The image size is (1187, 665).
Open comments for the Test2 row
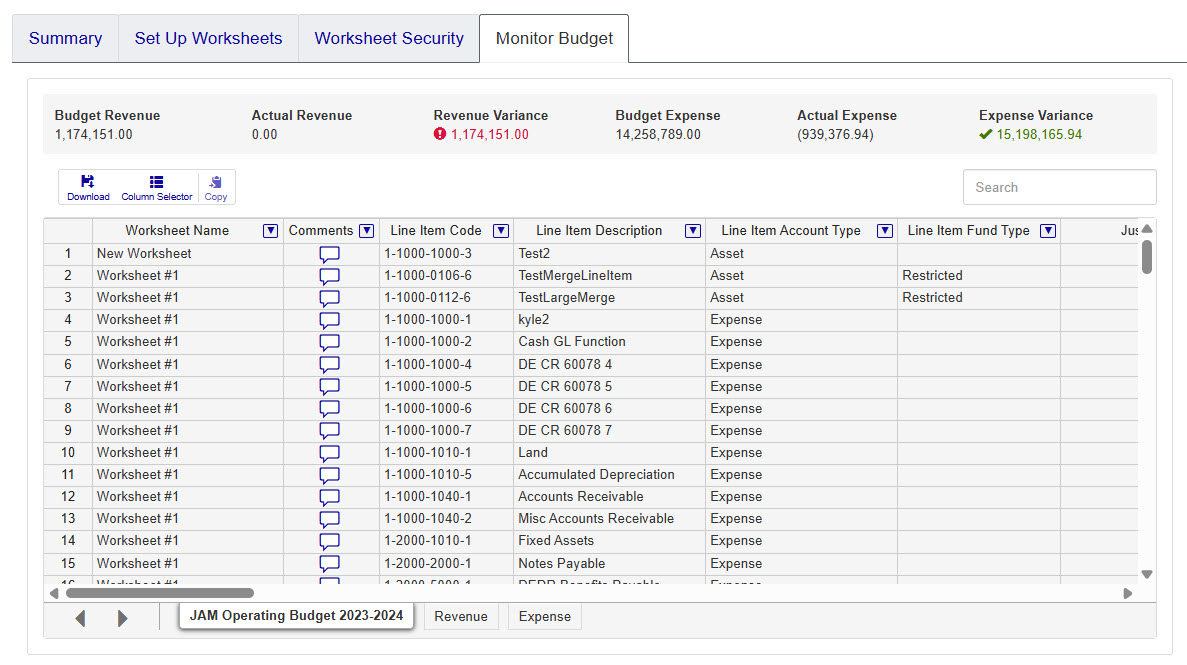coord(330,254)
